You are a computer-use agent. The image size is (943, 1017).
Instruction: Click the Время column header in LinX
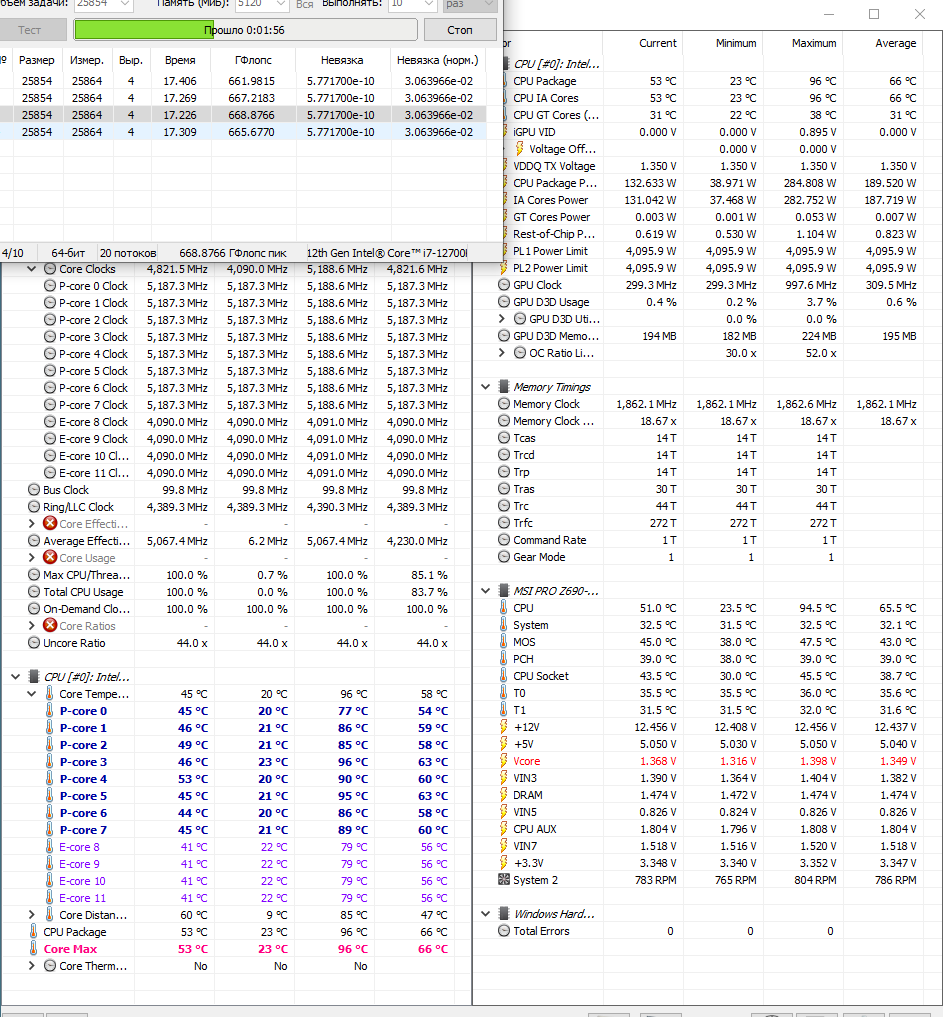pyautogui.click(x=180, y=60)
